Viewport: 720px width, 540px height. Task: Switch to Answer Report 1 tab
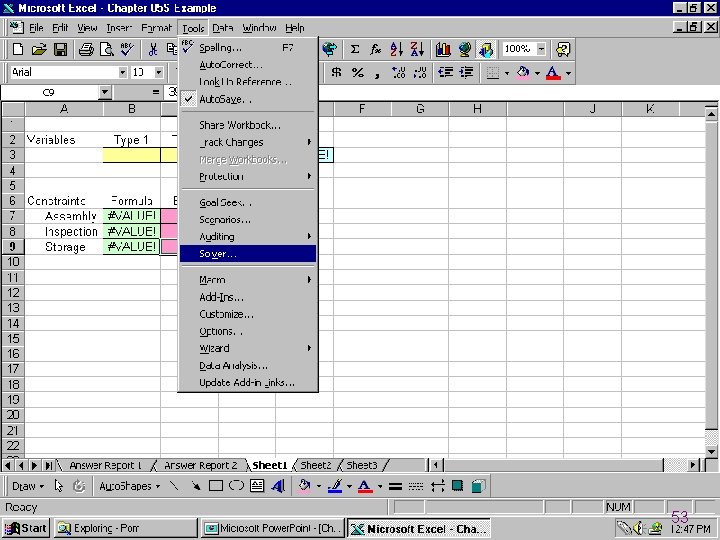pyautogui.click(x=105, y=465)
